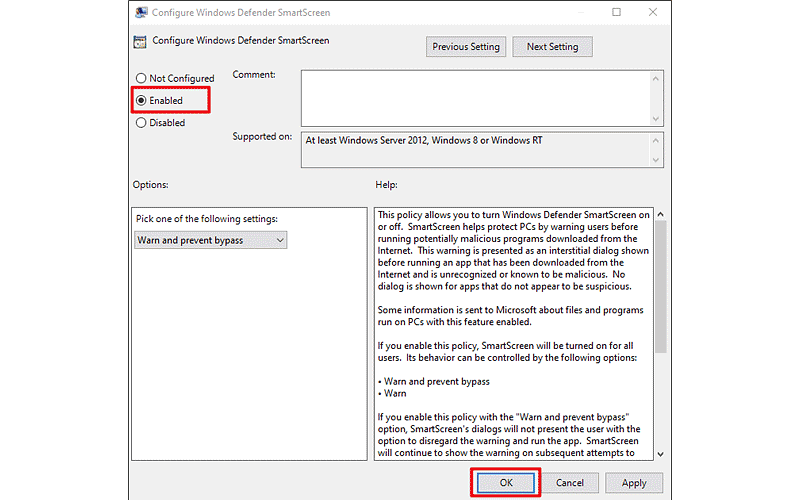
Task: Click the 'Configure Windows Defender SmartScreen' heading text
Action: click(241, 40)
